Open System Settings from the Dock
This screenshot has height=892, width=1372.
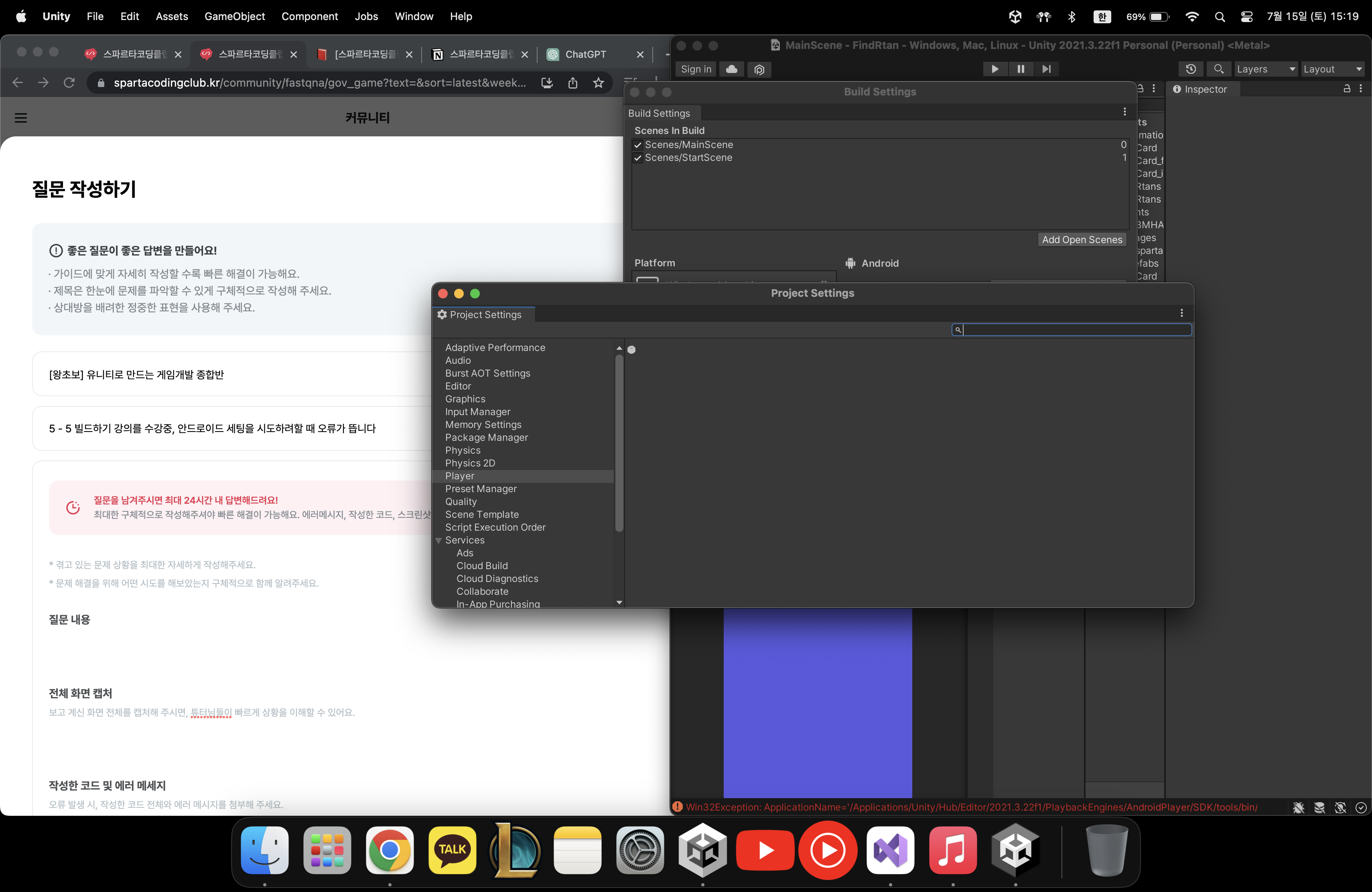click(x=640, y=851)
